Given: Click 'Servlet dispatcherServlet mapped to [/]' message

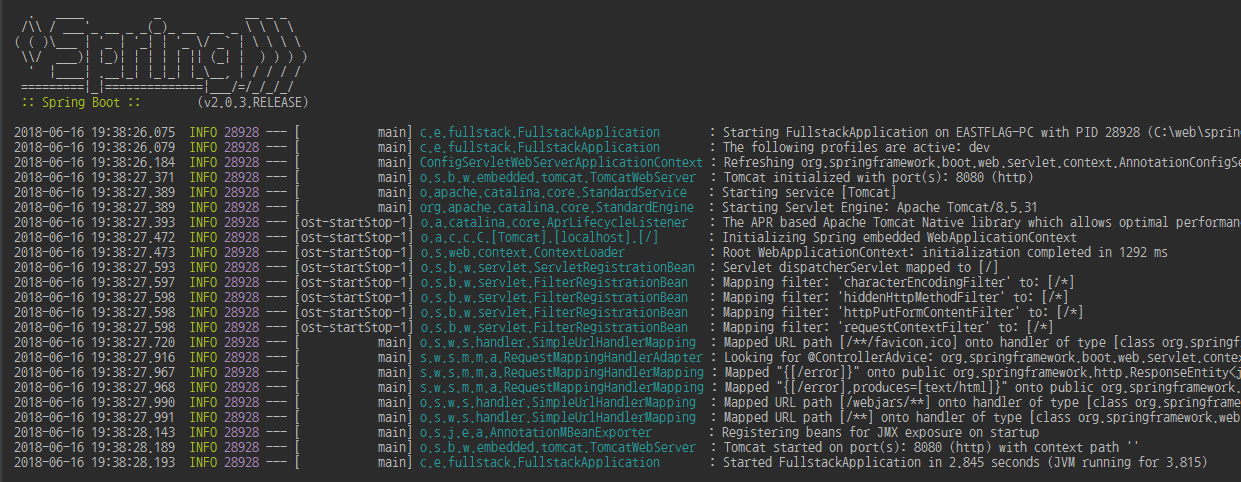Looking at the screenshot, I should 847,268.
